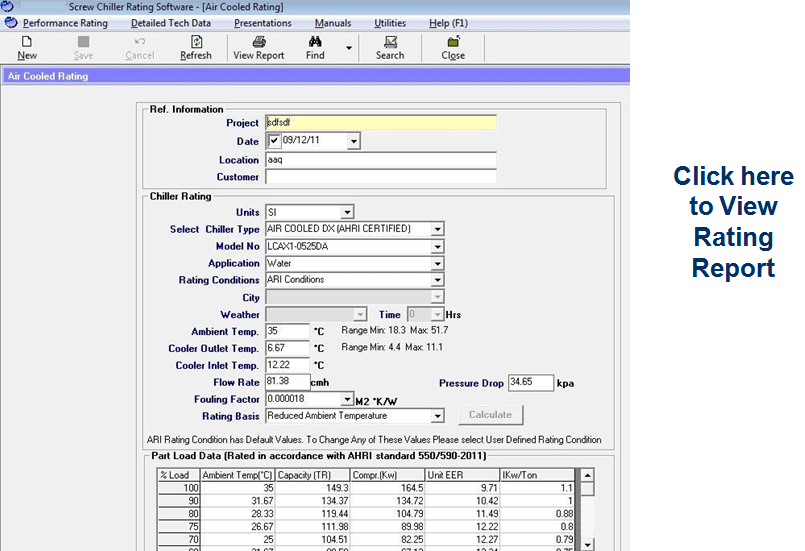The height and width of the screenshot is (551, 805).
Task: Click Part Load table scroll down arrow
Action: click(587, 544)
